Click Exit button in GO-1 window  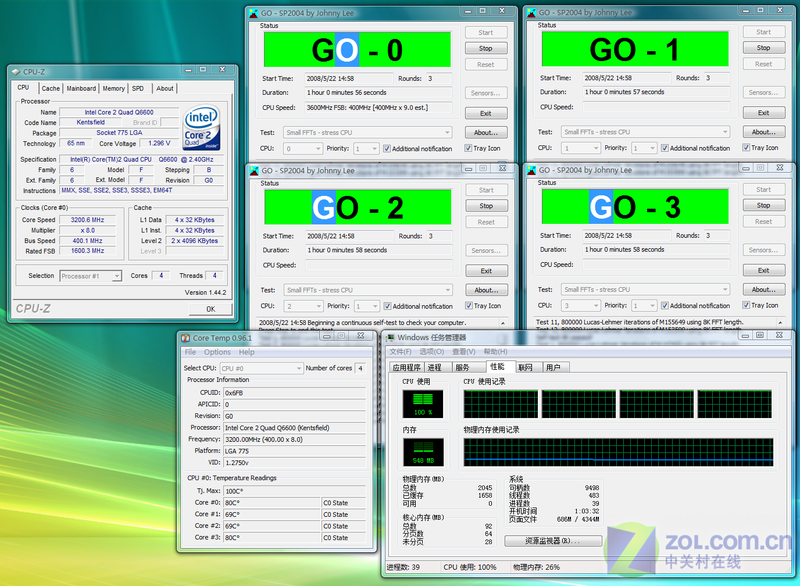(764, 113)
